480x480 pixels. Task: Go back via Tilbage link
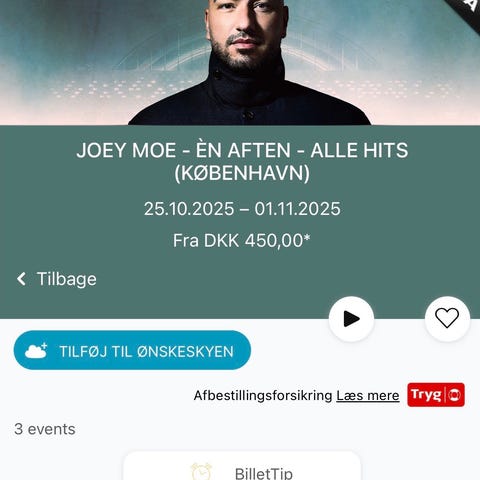point(56,279)
